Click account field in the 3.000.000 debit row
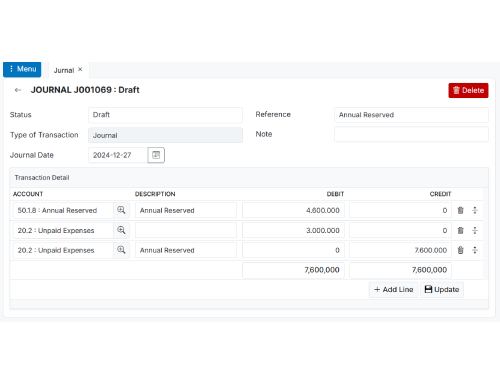 tap(63, 230)
